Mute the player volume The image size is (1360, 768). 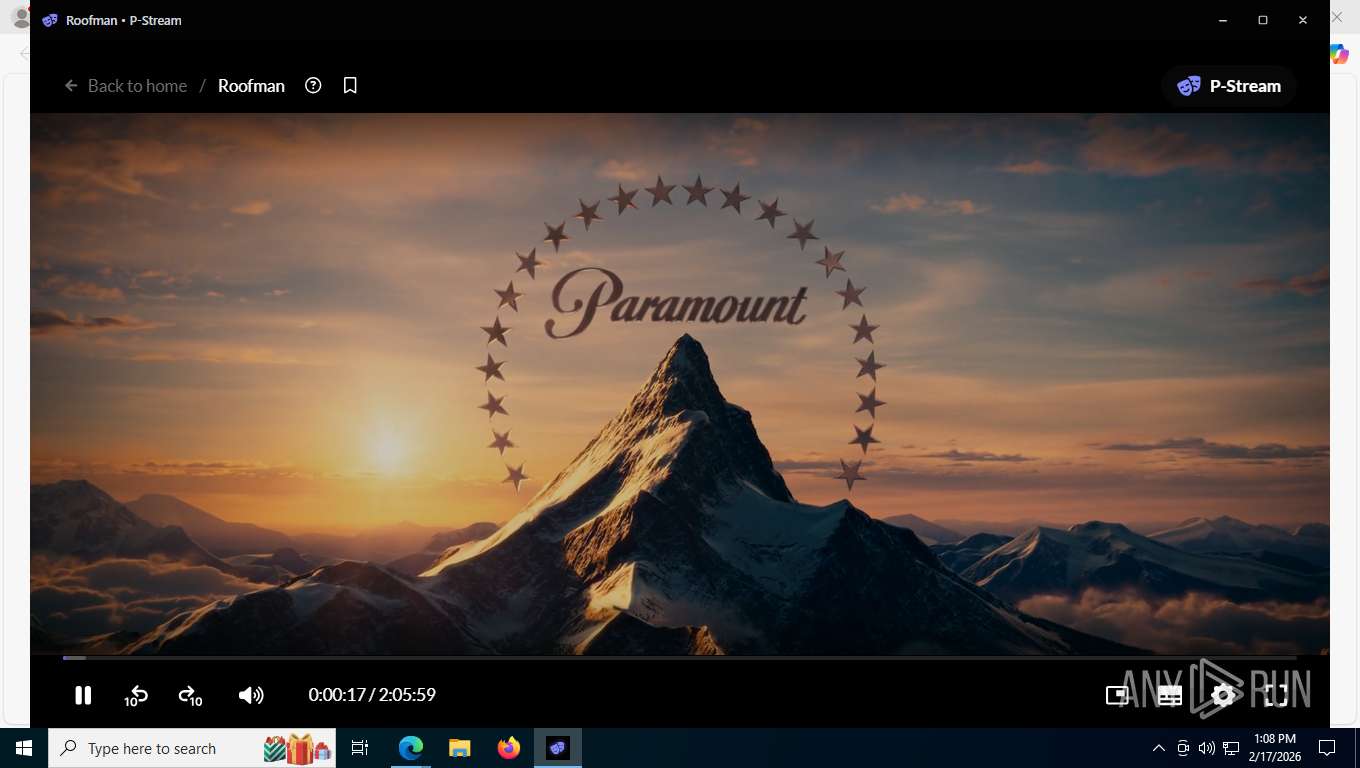[x=251, y=695]
